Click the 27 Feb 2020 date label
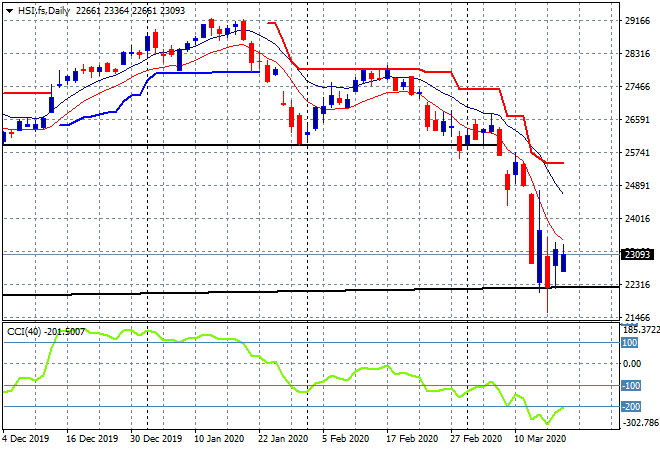The image size is (660, 450). tap(476, 439)
